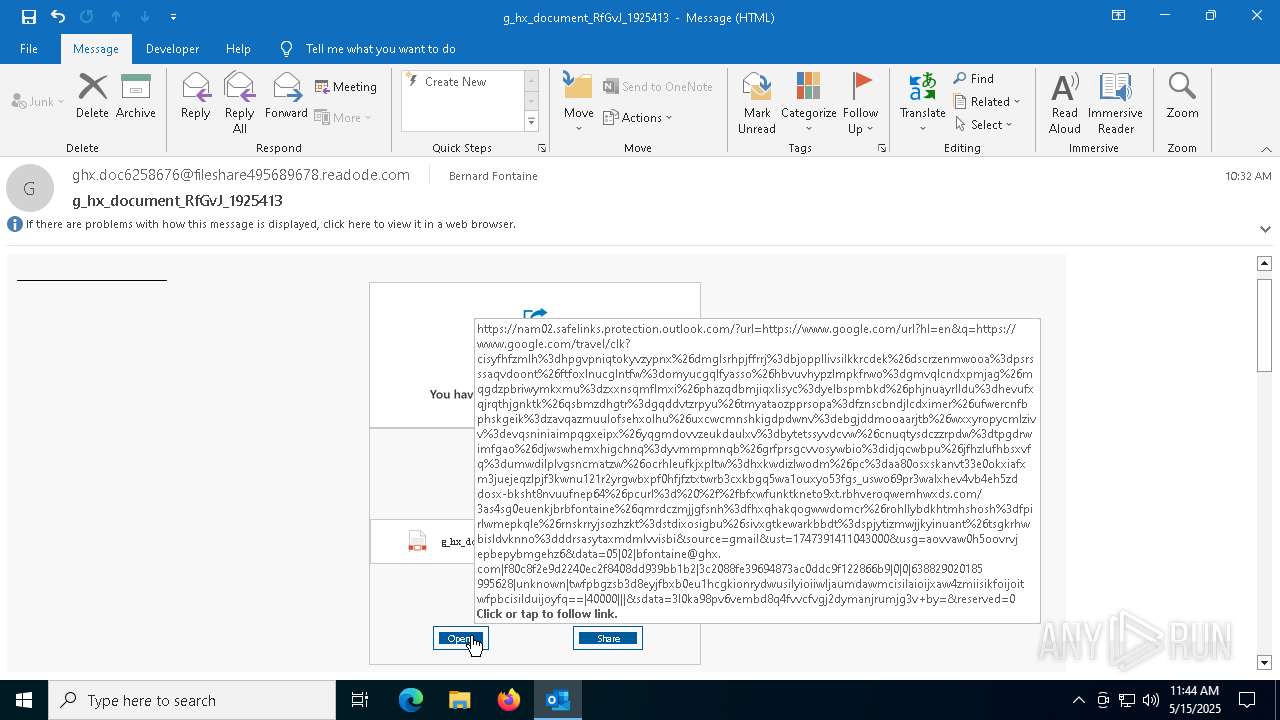The height and width of the screenshot is (720, 1280).
Task: Click the taskbar search box
Action: (x=192, y=700)
